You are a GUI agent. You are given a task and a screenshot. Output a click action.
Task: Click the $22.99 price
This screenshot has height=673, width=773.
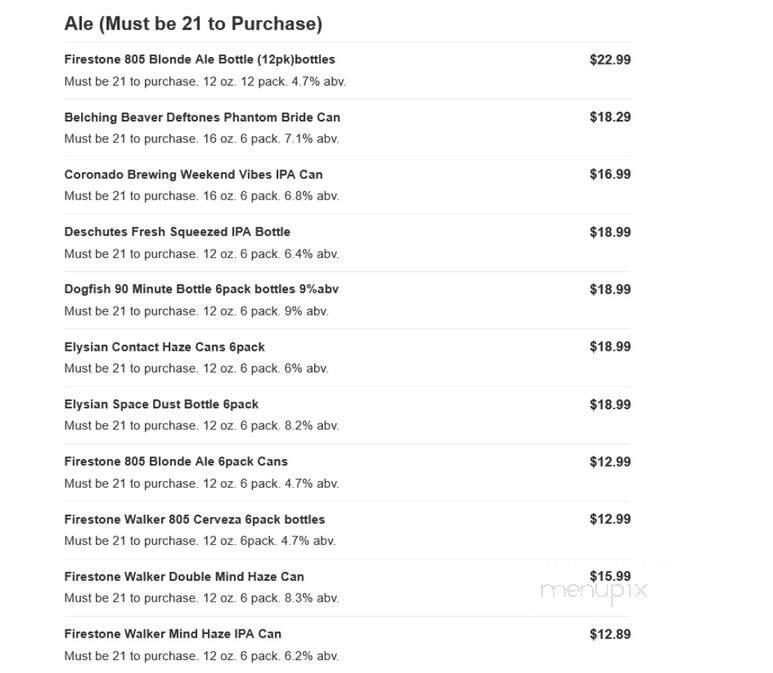point(610,60)
